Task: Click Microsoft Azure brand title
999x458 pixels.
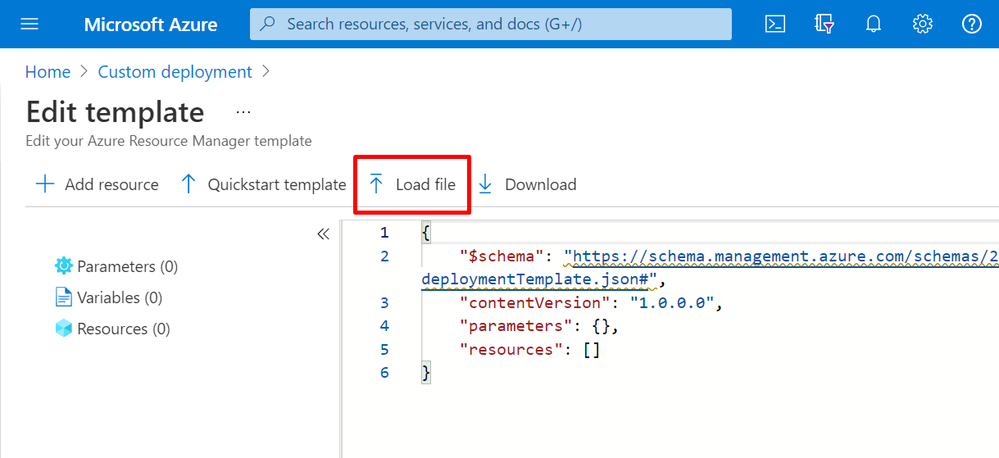Action: [x=150, y=24]
